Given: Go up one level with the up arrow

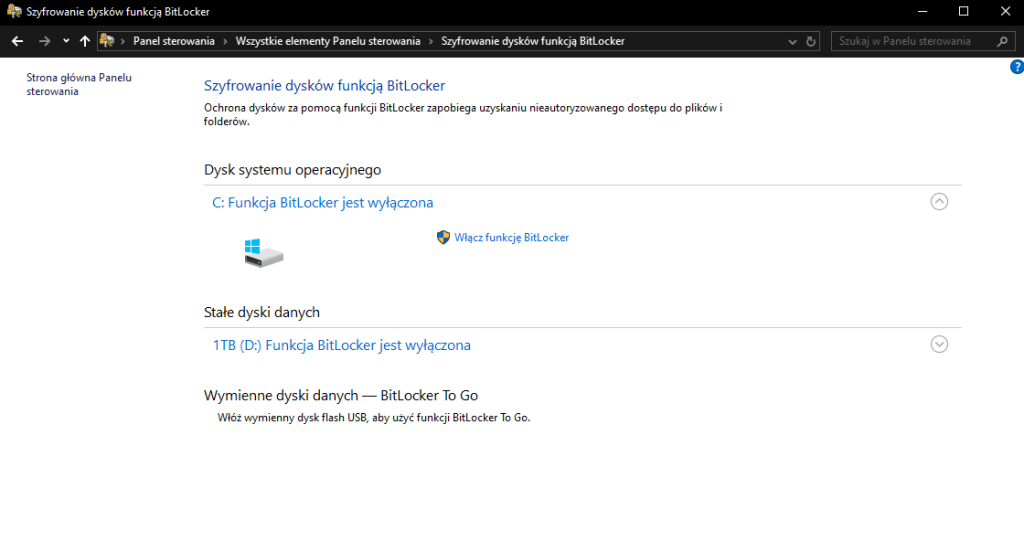Looking at the screenshot, I should pos(85,41).
